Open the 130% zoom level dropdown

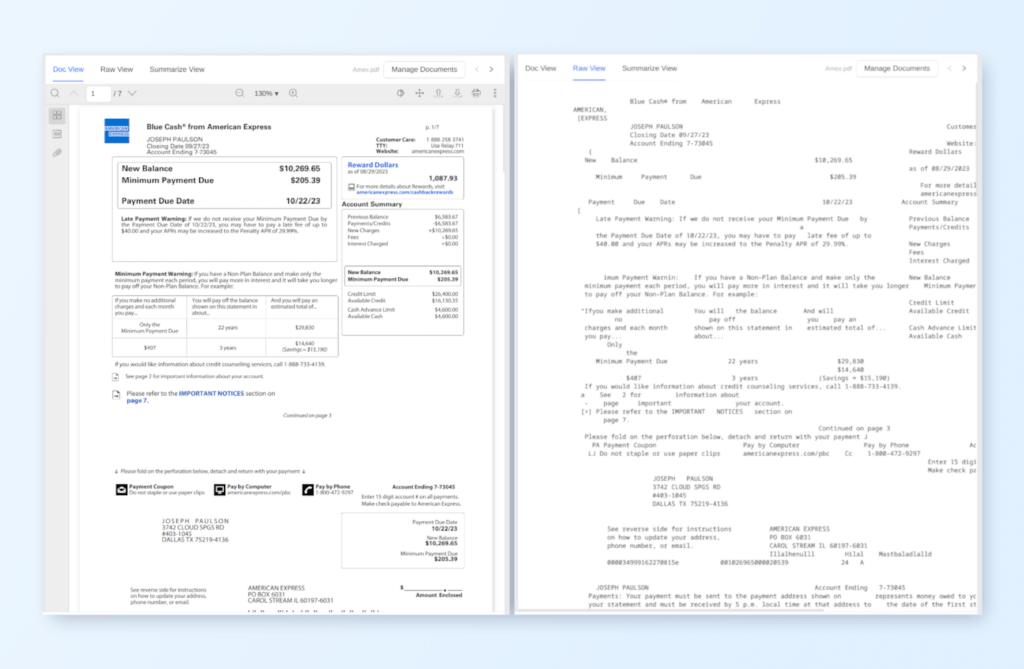tap(268, 92)
